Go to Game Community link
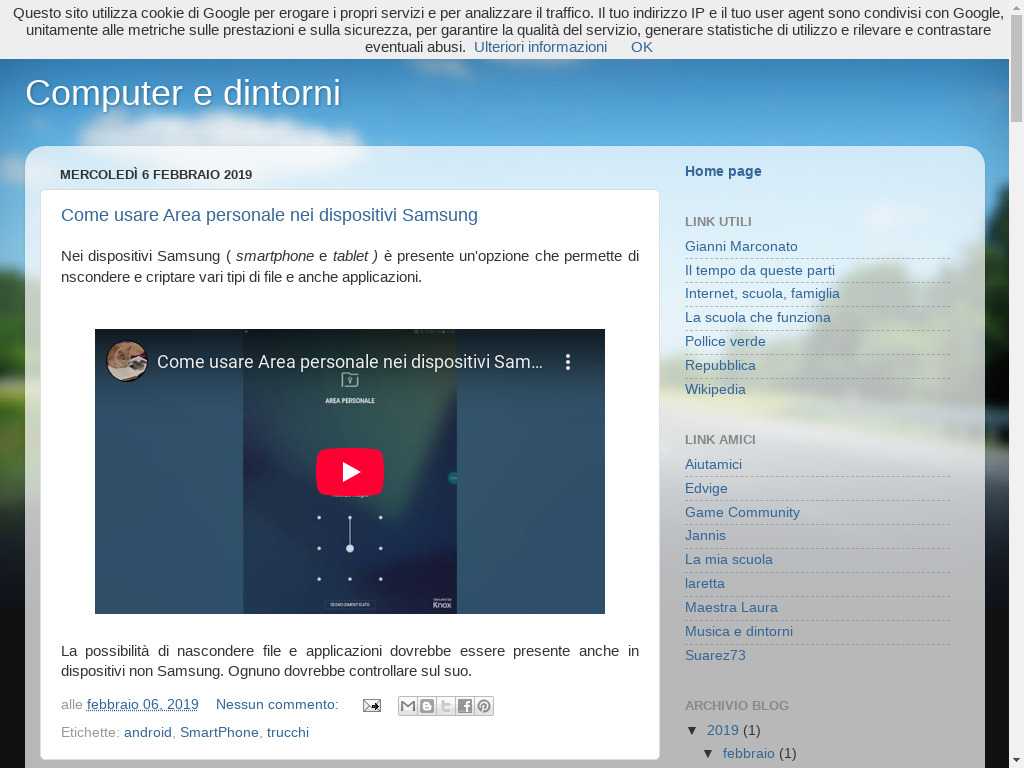Viewport: 1024px width, 768px height. 742,513
